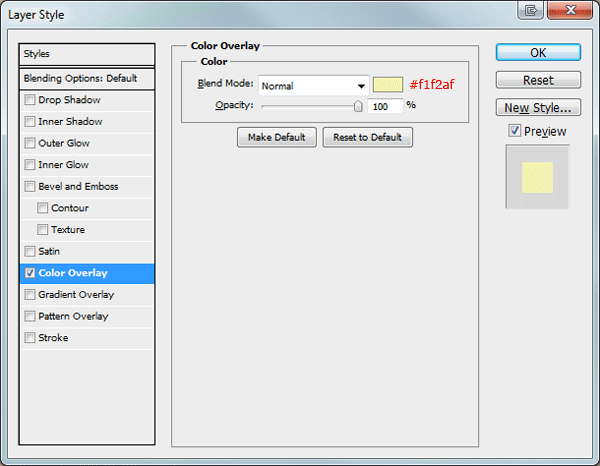
Task: Select the Drop Shadow label
Action: pyautogui.click(x=69, y=100)
